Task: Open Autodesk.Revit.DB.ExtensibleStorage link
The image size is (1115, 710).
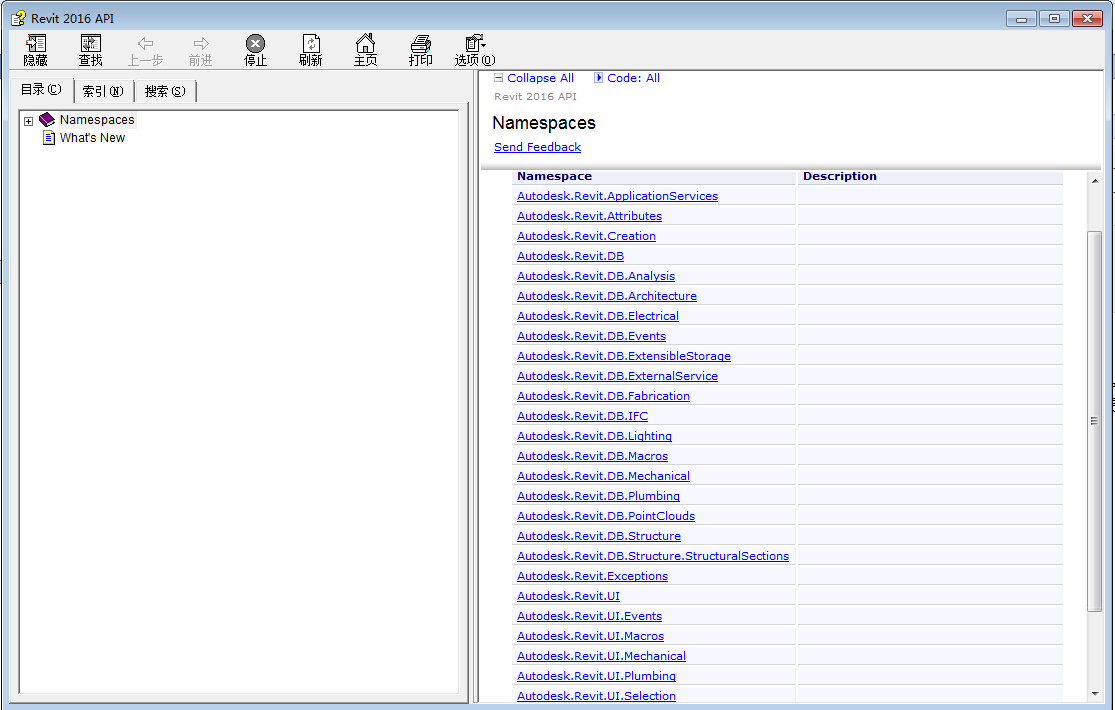Action: 624,356
